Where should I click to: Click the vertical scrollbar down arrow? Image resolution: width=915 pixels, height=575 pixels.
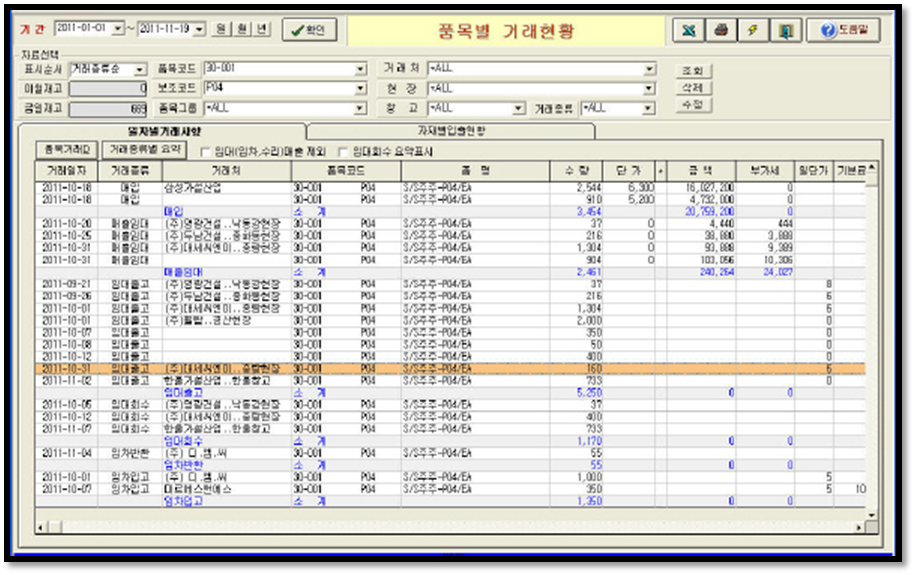pos(871,515)
